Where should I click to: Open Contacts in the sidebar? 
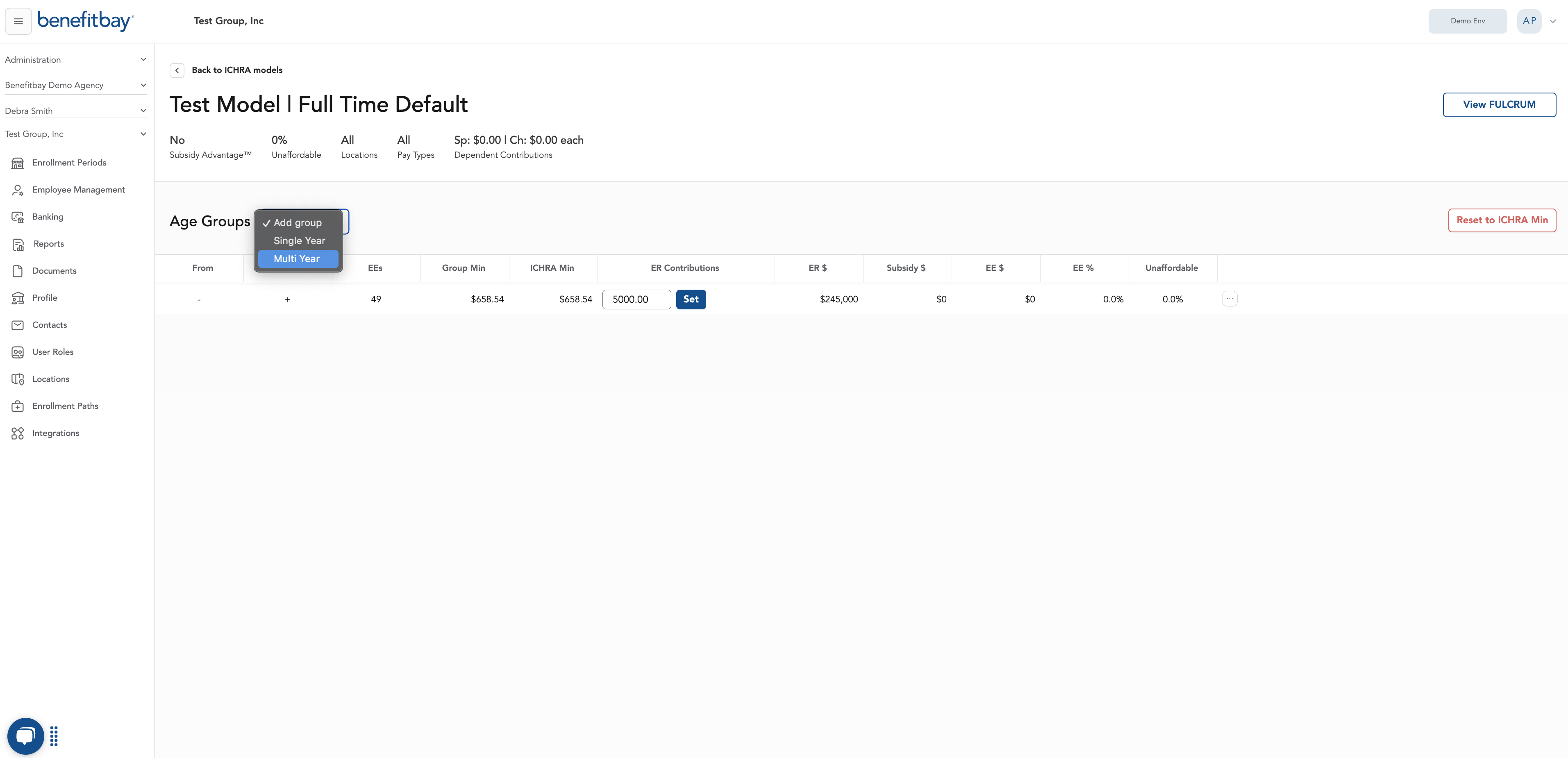click(x=49, y=325)
